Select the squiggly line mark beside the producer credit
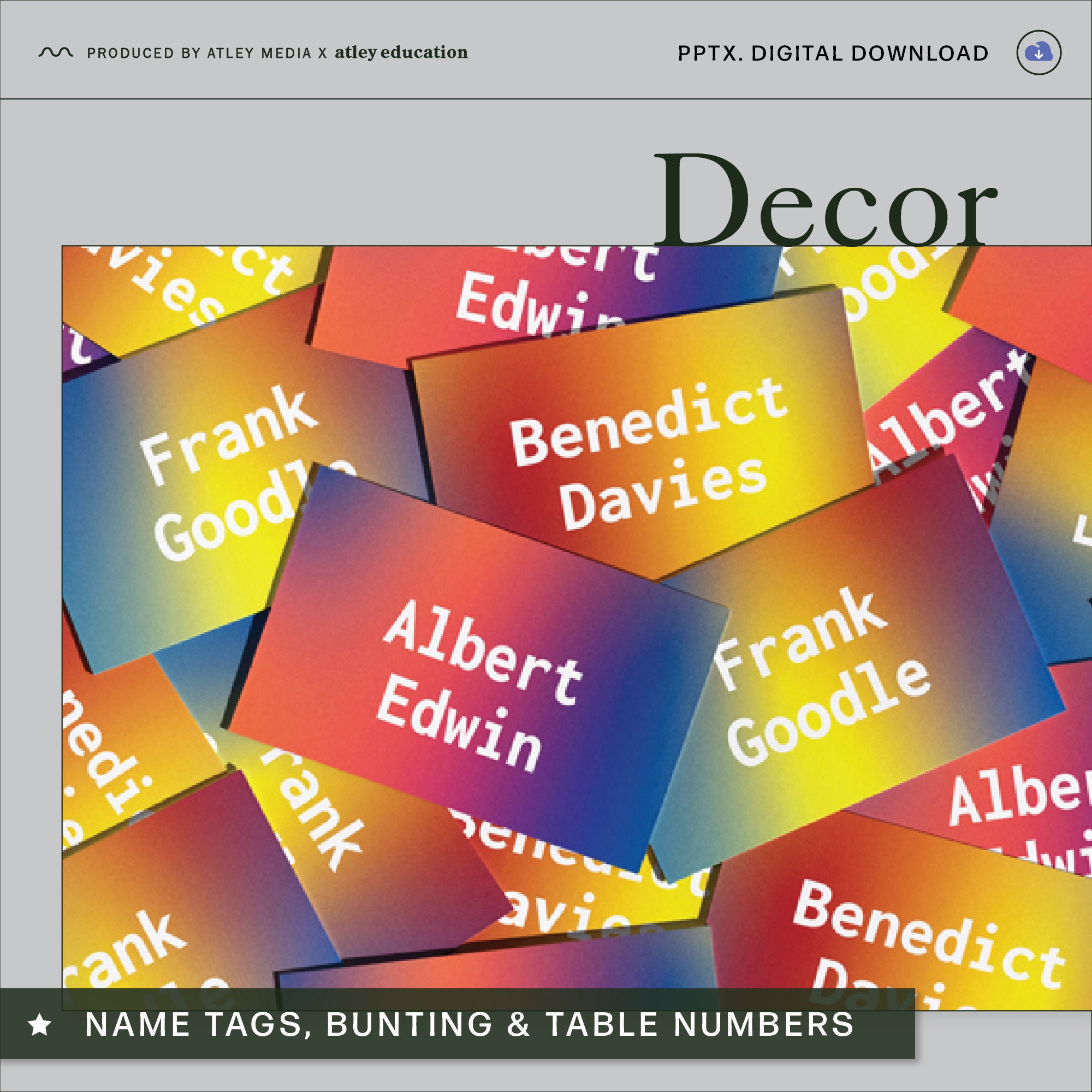 click(x=55, y=52)
